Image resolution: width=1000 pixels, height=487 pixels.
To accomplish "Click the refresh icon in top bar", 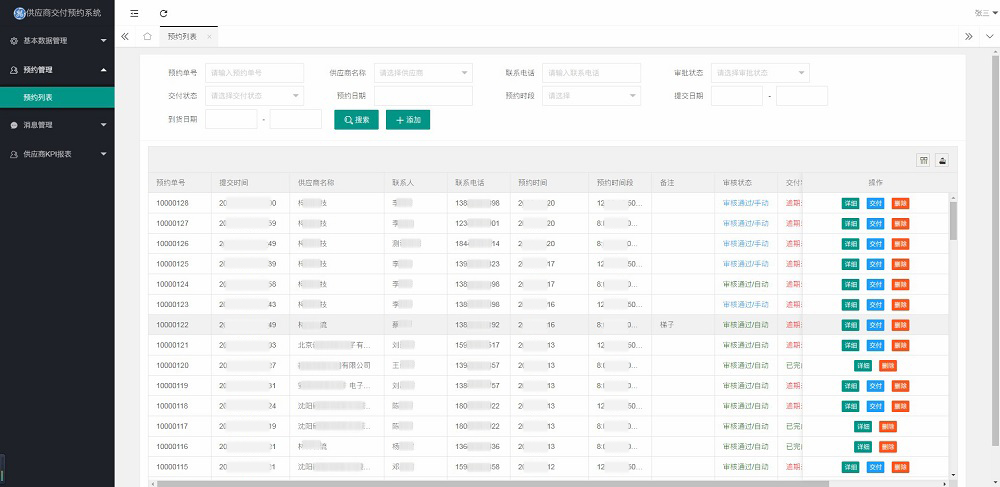I will tap(163, 13).
